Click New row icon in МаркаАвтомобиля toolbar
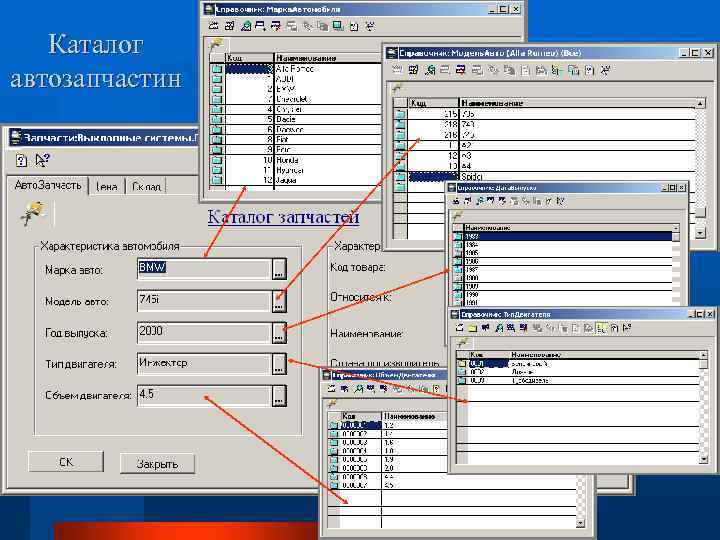 coord(214,26)
